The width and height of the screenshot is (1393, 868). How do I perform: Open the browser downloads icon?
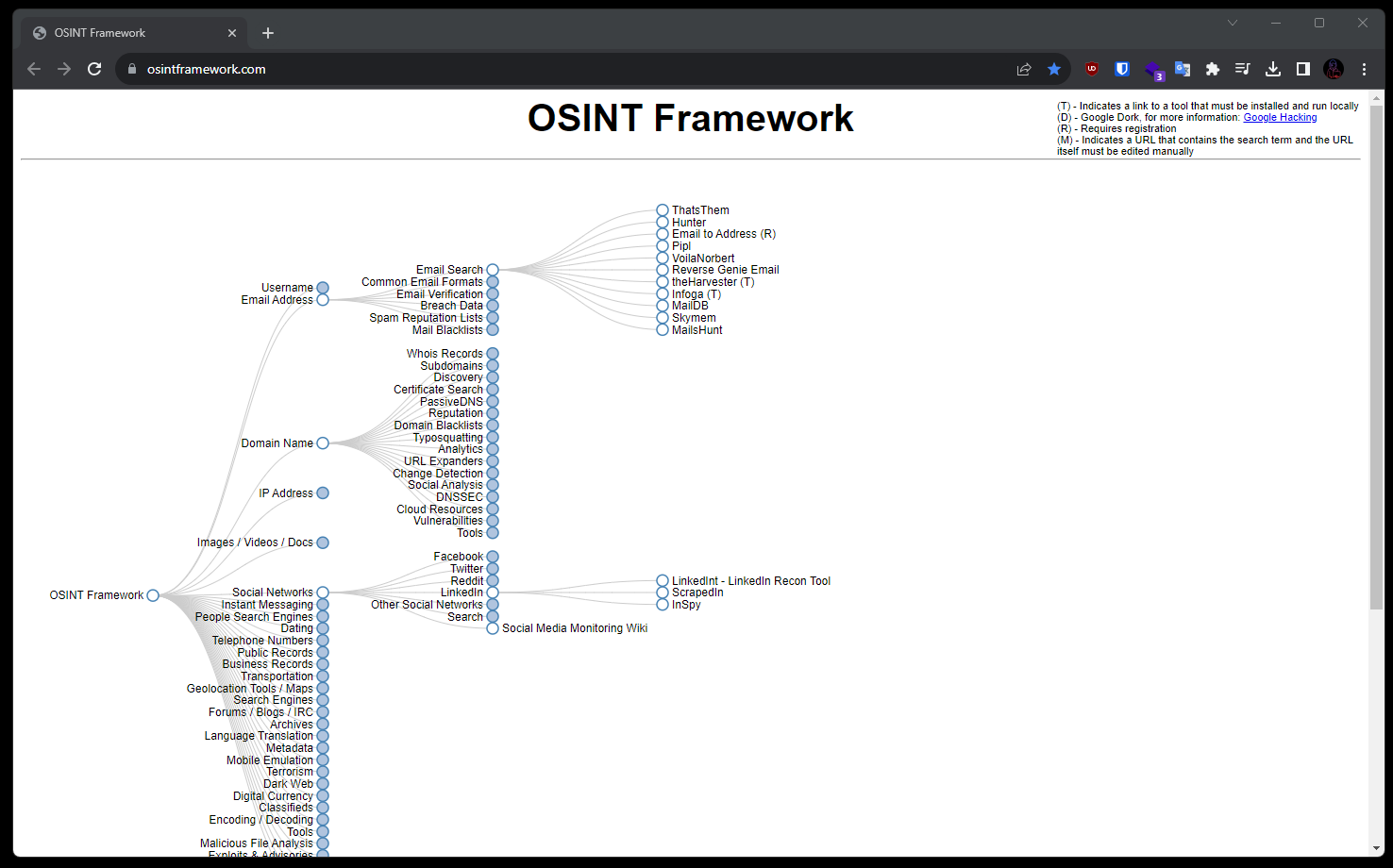tap(1273, 69)
